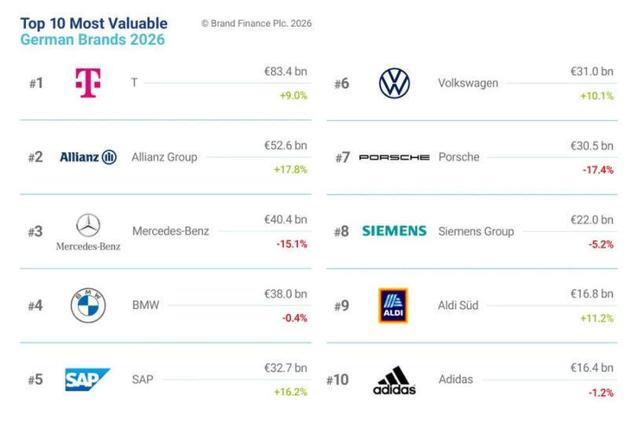Click the blue SAP logo
640x429 pixels.
pos(87,380)
